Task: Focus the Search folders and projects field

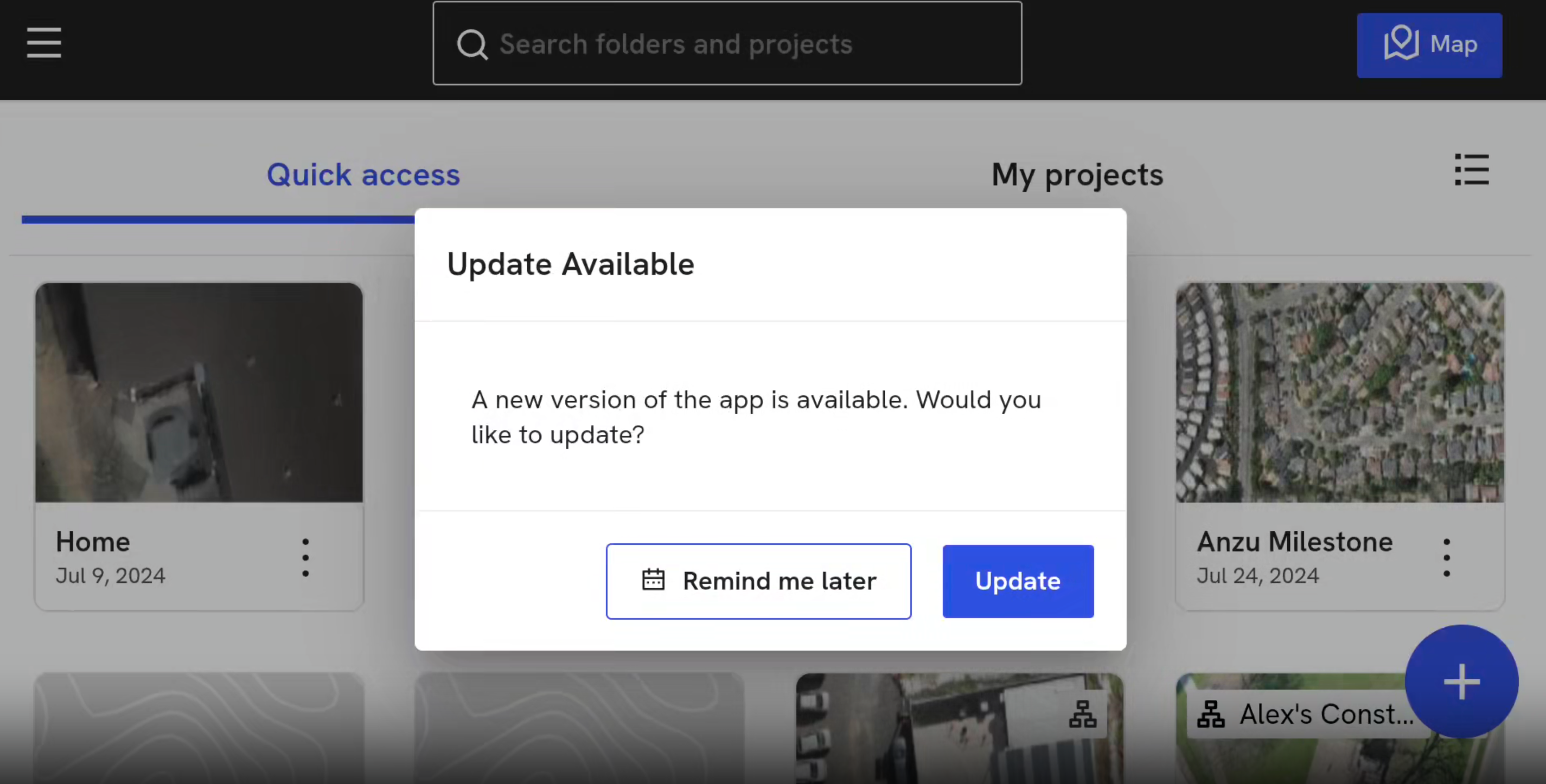Action: 727,43
